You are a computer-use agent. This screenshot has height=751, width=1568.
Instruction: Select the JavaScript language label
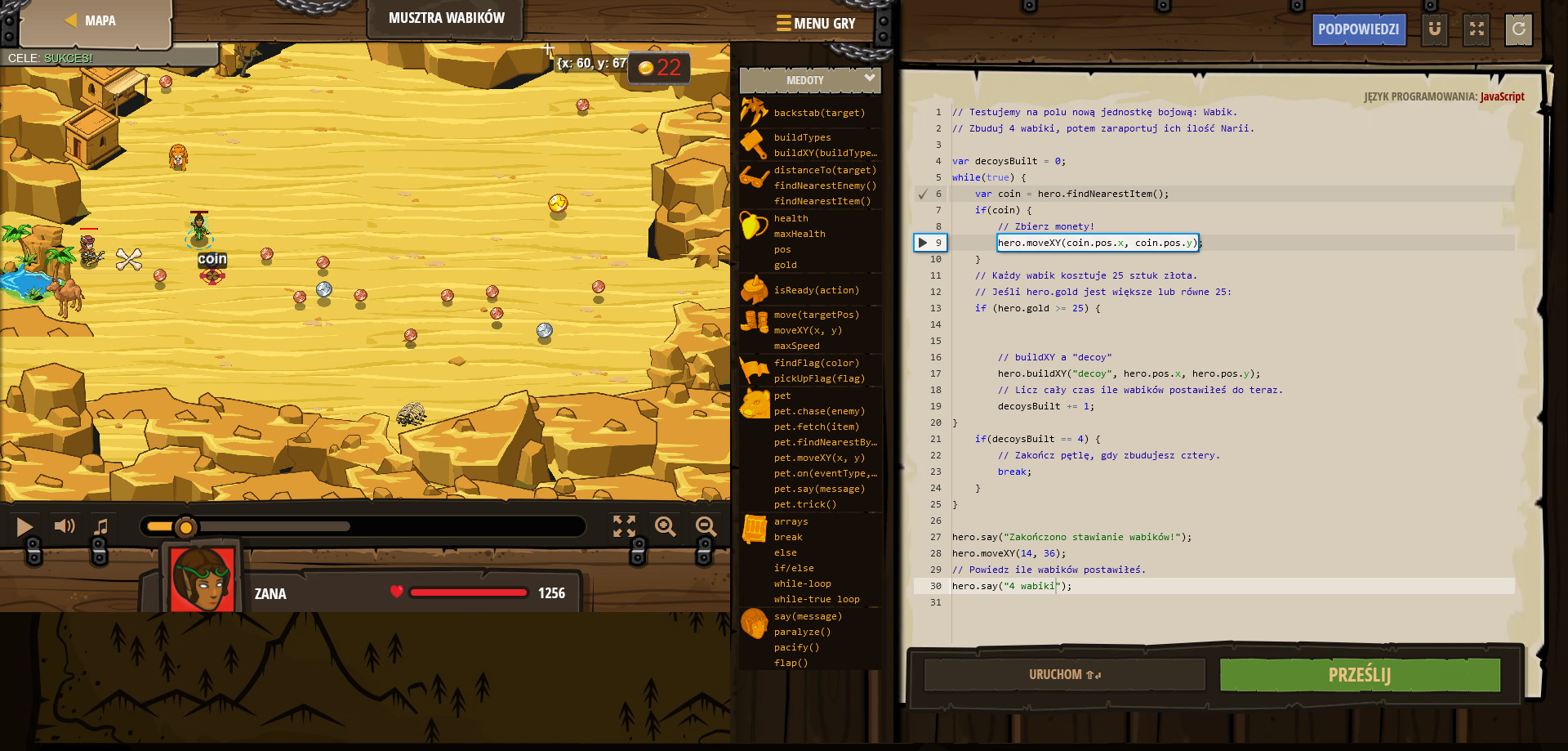1502,96
